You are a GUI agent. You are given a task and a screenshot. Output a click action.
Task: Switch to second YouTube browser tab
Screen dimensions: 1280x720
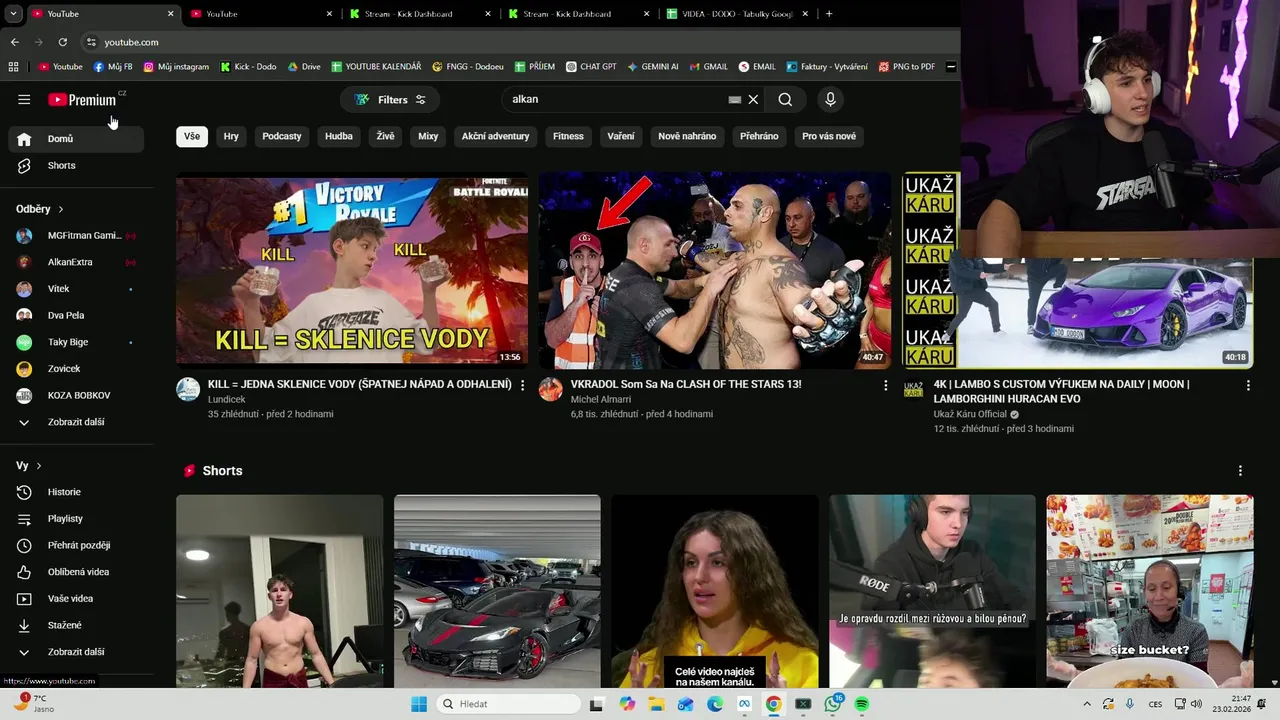point(260,14)
